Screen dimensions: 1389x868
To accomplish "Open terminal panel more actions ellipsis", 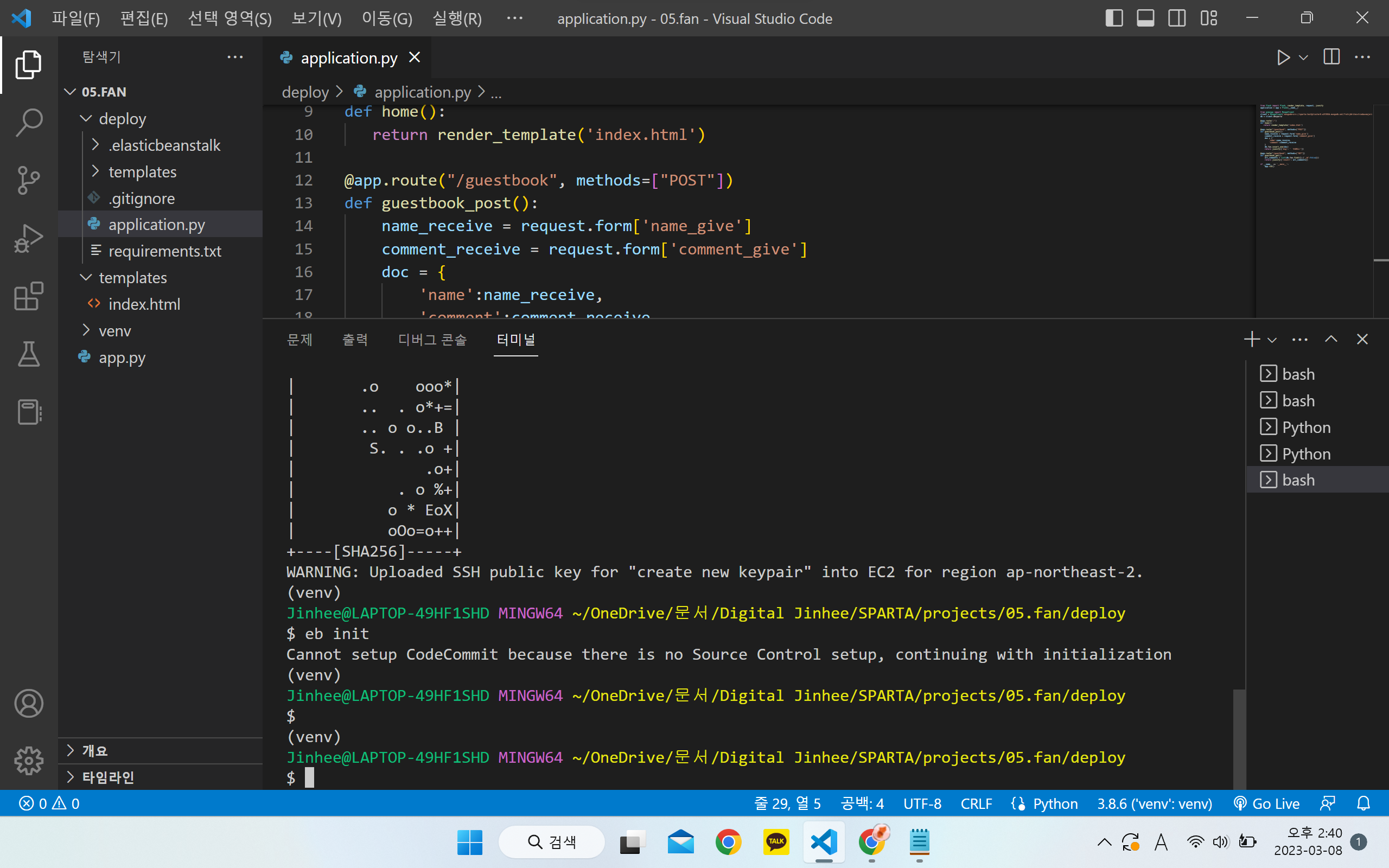I will tap(1300, 339).
